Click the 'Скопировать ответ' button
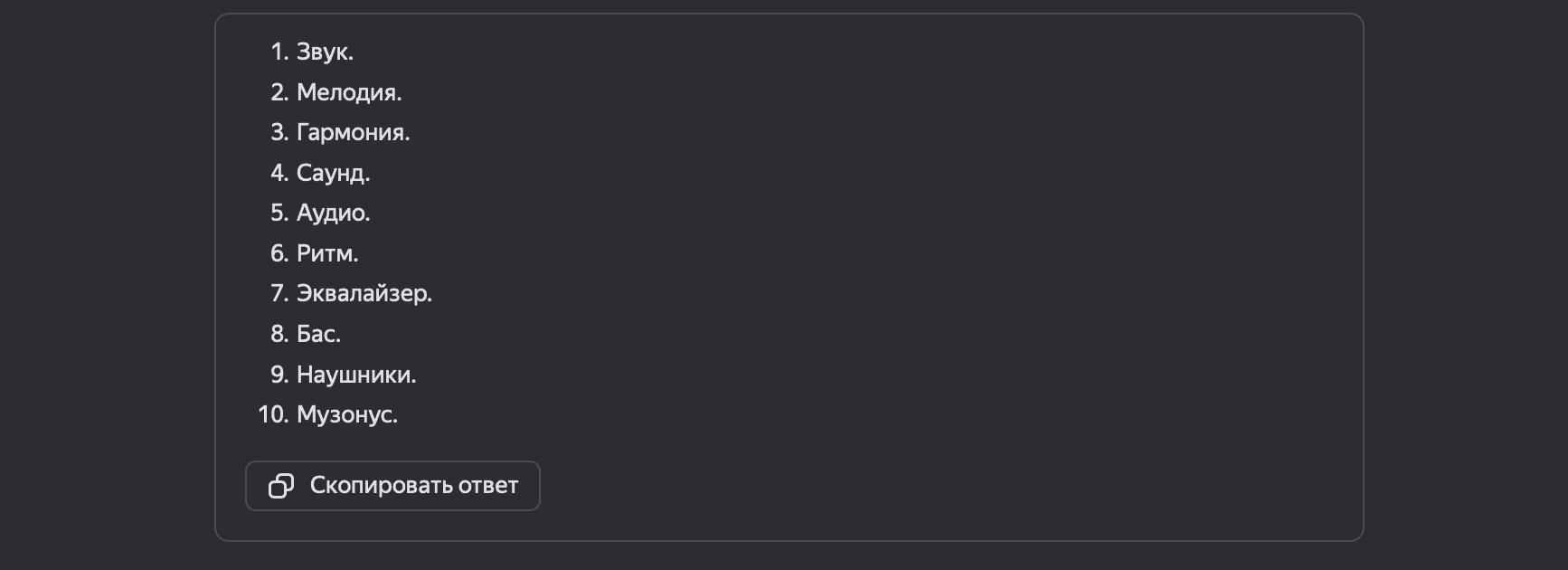This screenshot has width=1568, height=570. click(x=392, y=485)
